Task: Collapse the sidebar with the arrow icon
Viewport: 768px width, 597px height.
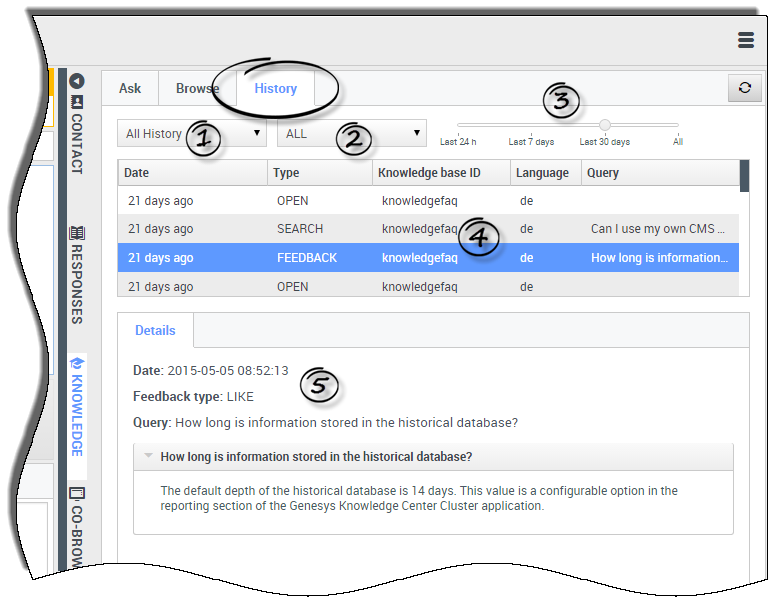Action: [76, 82]
